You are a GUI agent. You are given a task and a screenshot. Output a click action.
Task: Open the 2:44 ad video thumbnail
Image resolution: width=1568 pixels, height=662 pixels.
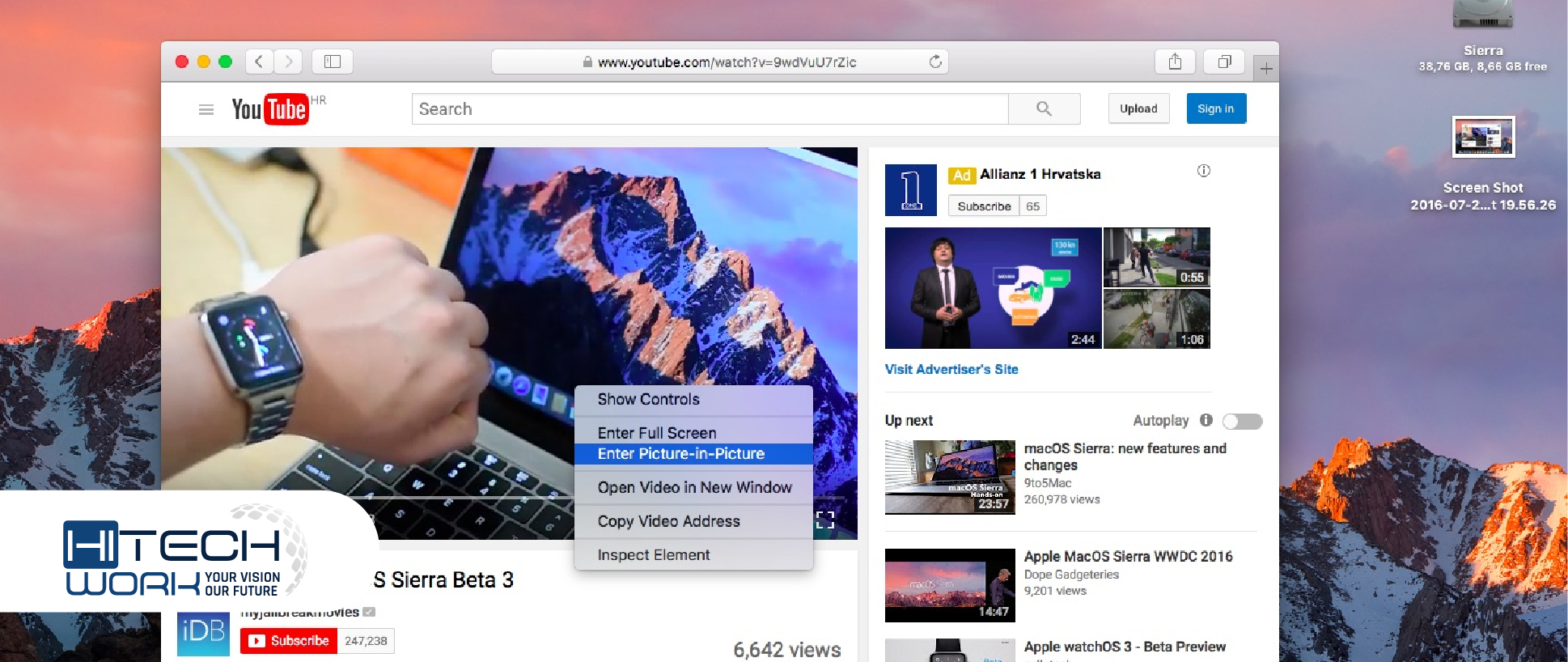click(x=993, y=288)
